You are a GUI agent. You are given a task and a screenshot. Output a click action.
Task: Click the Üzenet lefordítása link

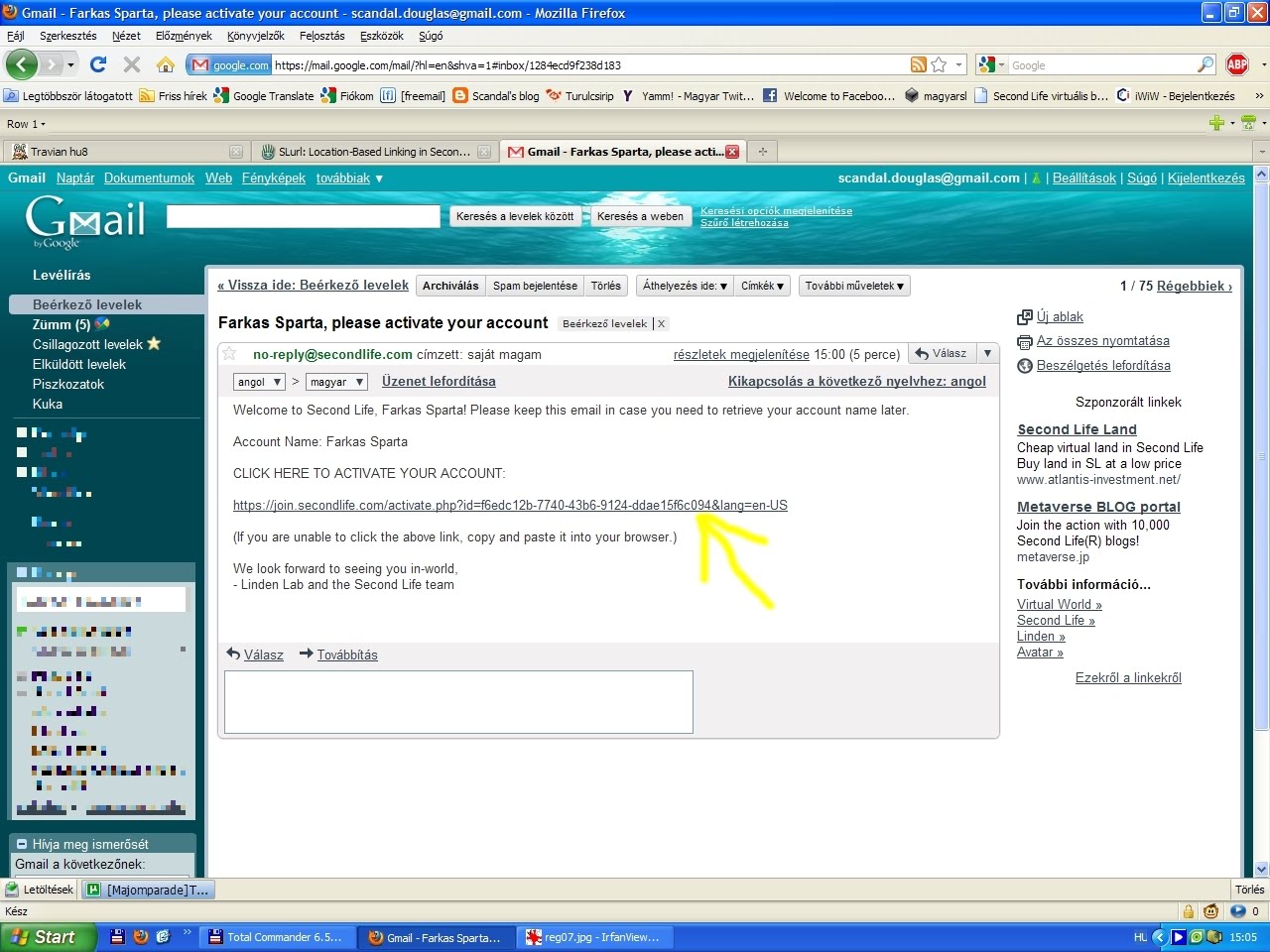coord(439,381)
